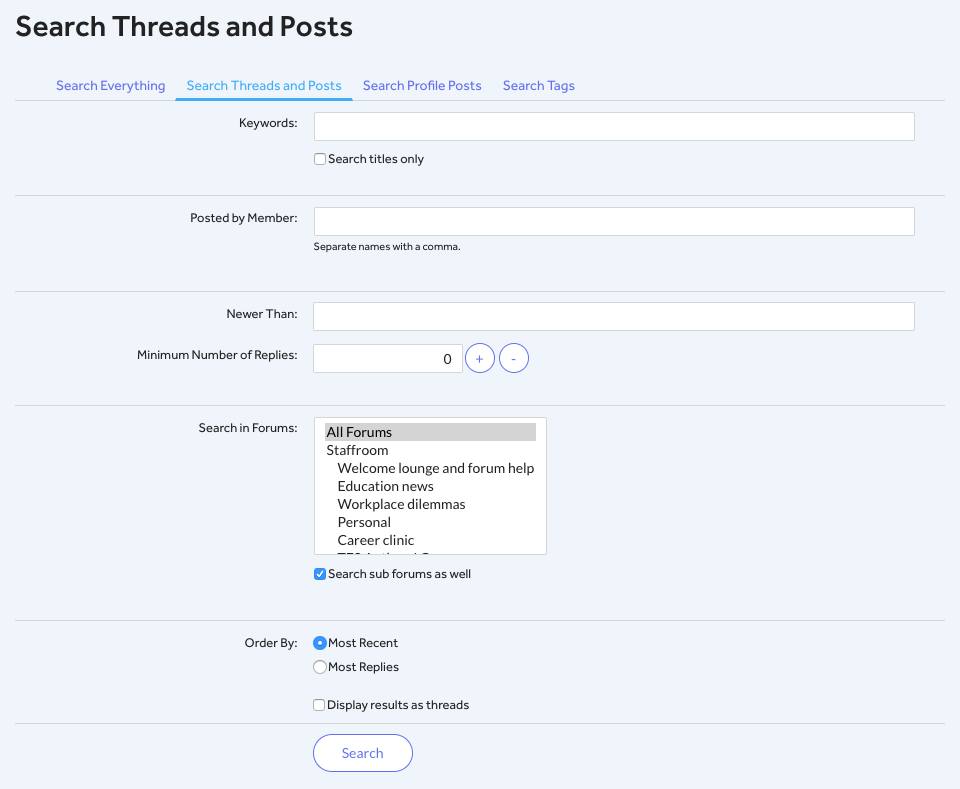Select the Most Recent order option
This screenshot has height=789, width=960.
[x=320, y=643]
